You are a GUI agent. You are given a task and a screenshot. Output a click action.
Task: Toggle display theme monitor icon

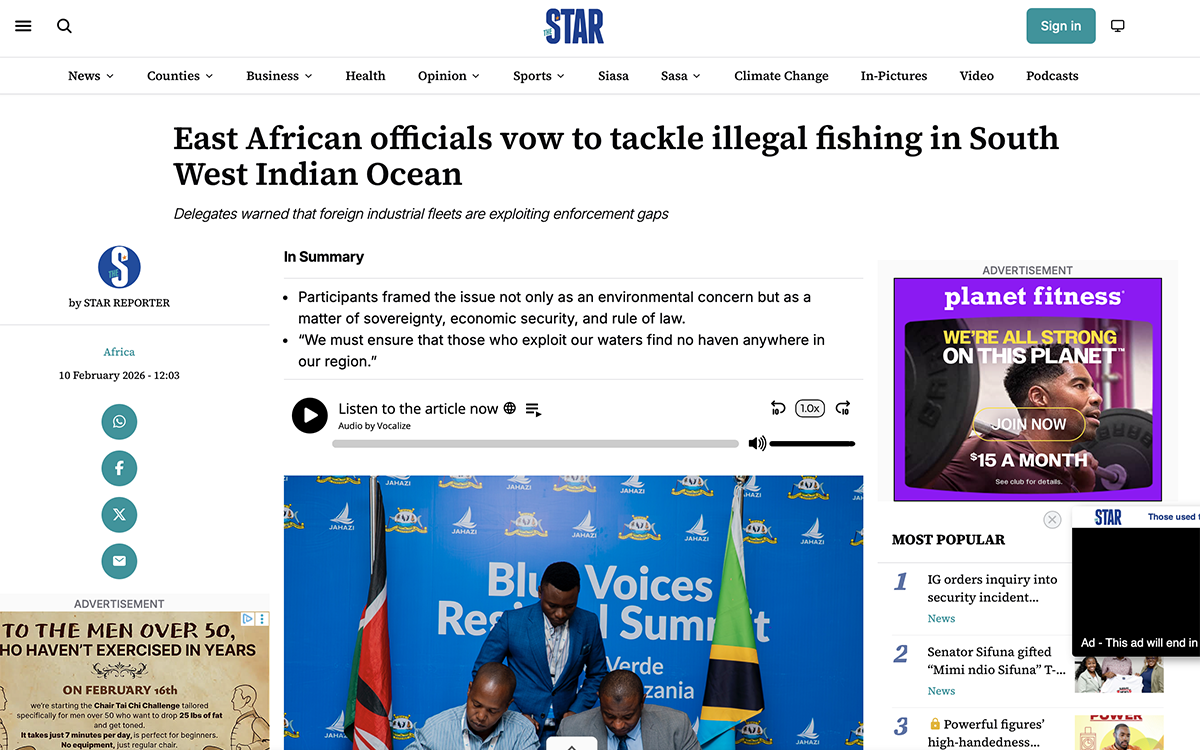pos(1118,26)
